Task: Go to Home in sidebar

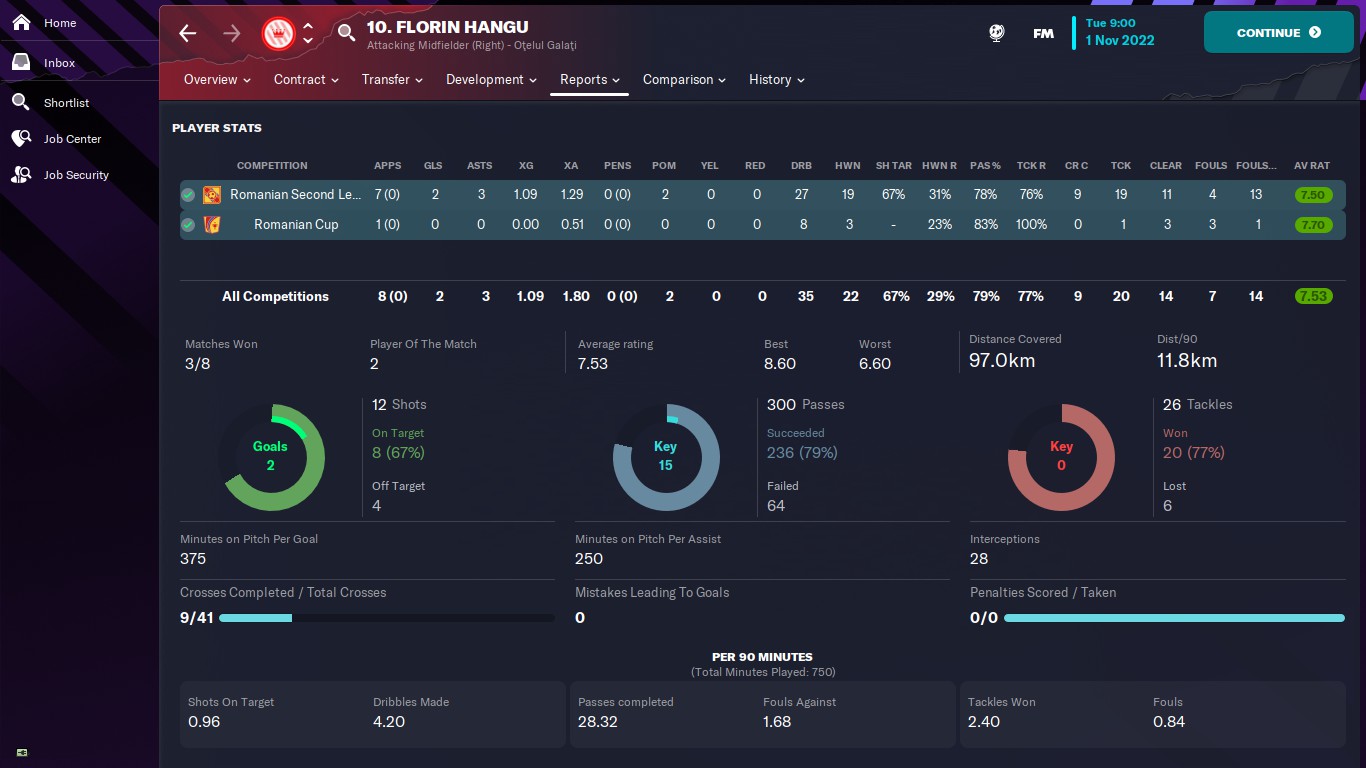Action: 59,23
